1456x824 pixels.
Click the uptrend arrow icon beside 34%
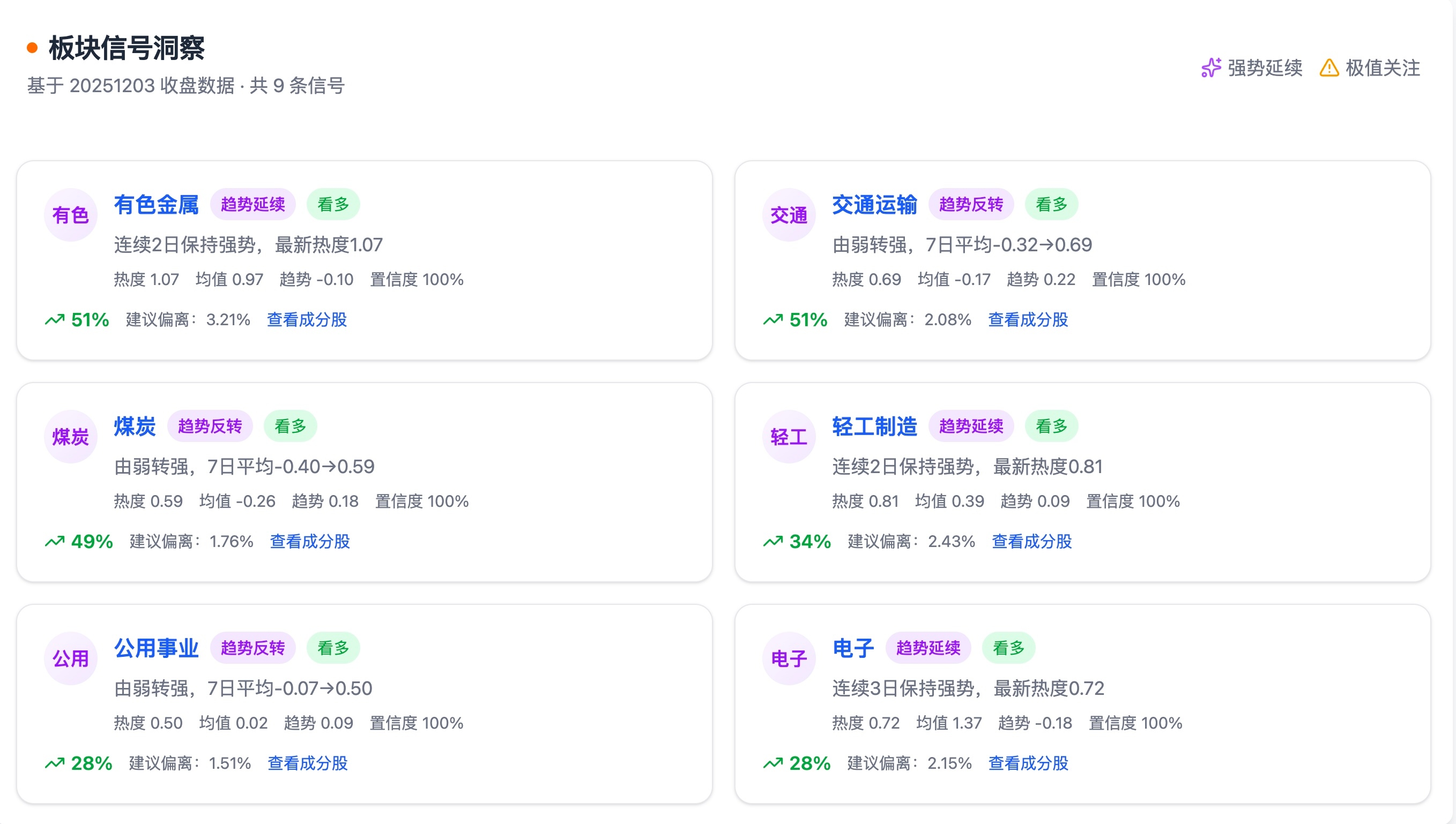772,542
